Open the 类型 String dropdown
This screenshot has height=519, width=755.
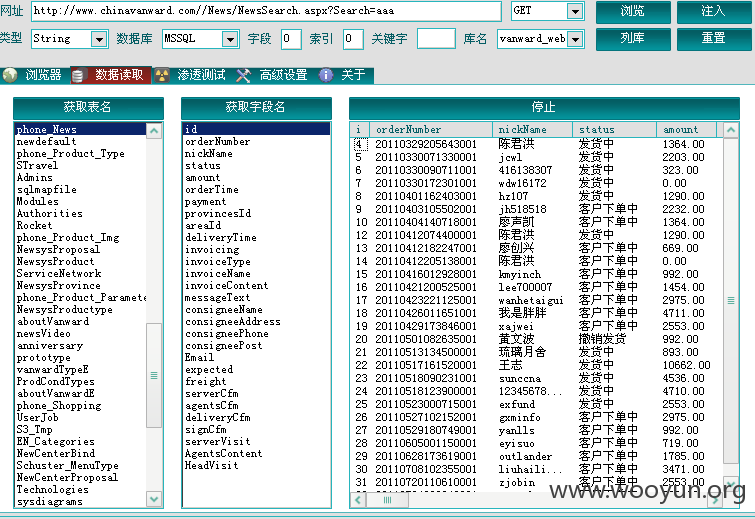click(99, 39)
